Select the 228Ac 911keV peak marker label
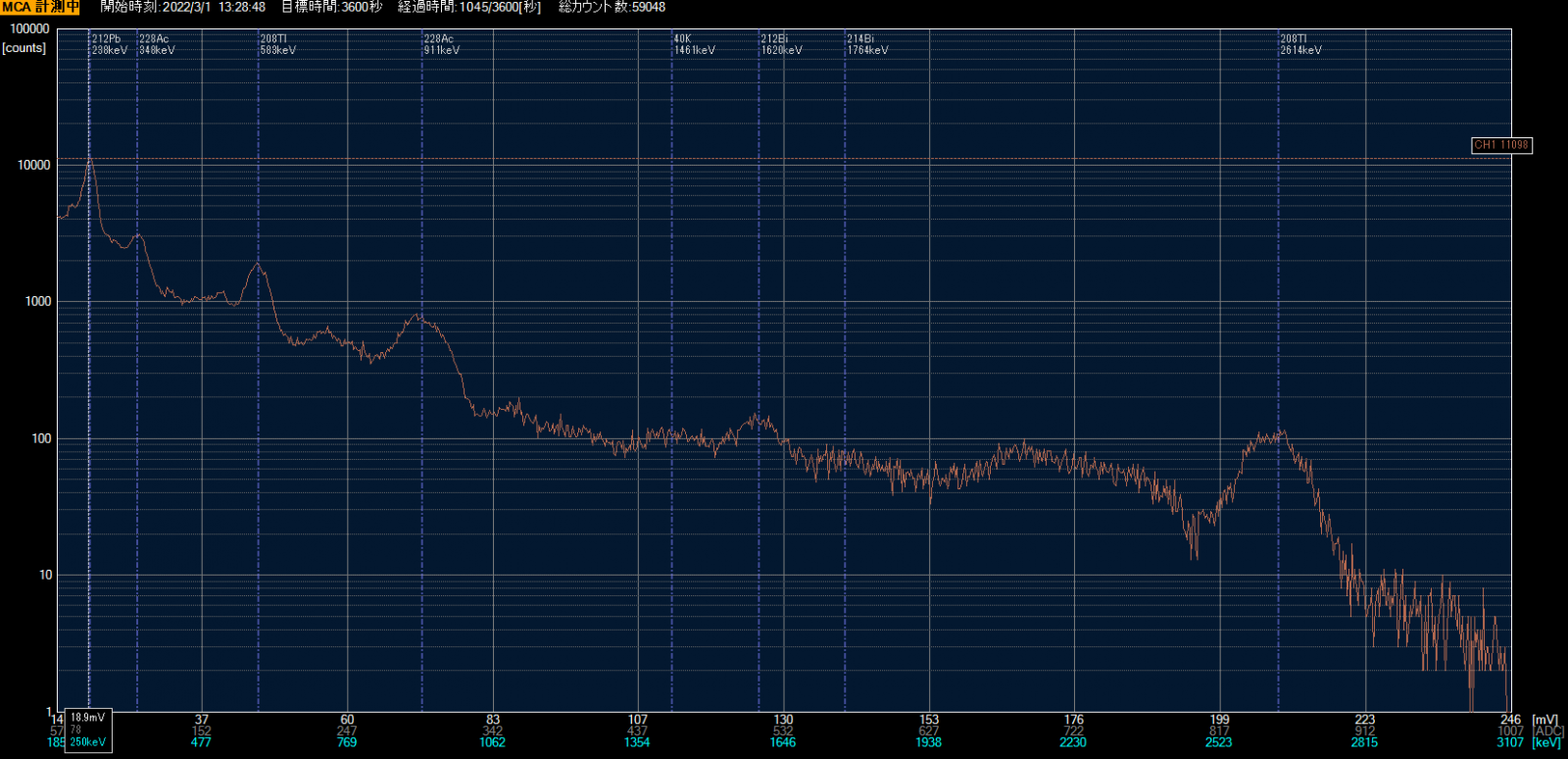This screenshot has width=1568, height=759. tap(441, 45)
